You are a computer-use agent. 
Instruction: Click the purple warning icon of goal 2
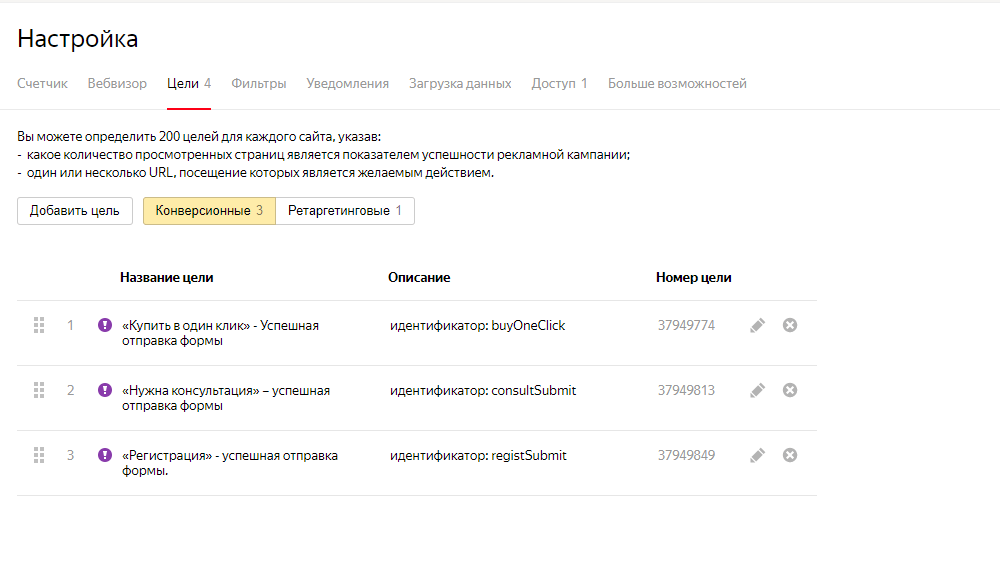click(x=105, y=390)
